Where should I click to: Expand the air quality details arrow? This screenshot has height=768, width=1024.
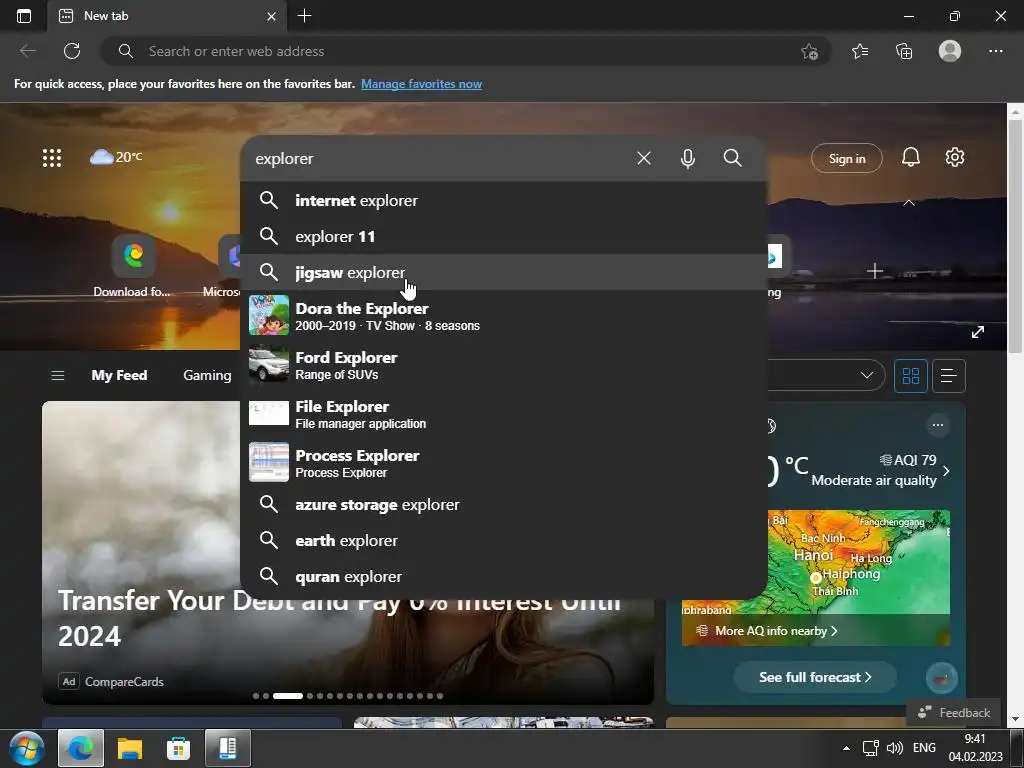(x=946, y=471)
